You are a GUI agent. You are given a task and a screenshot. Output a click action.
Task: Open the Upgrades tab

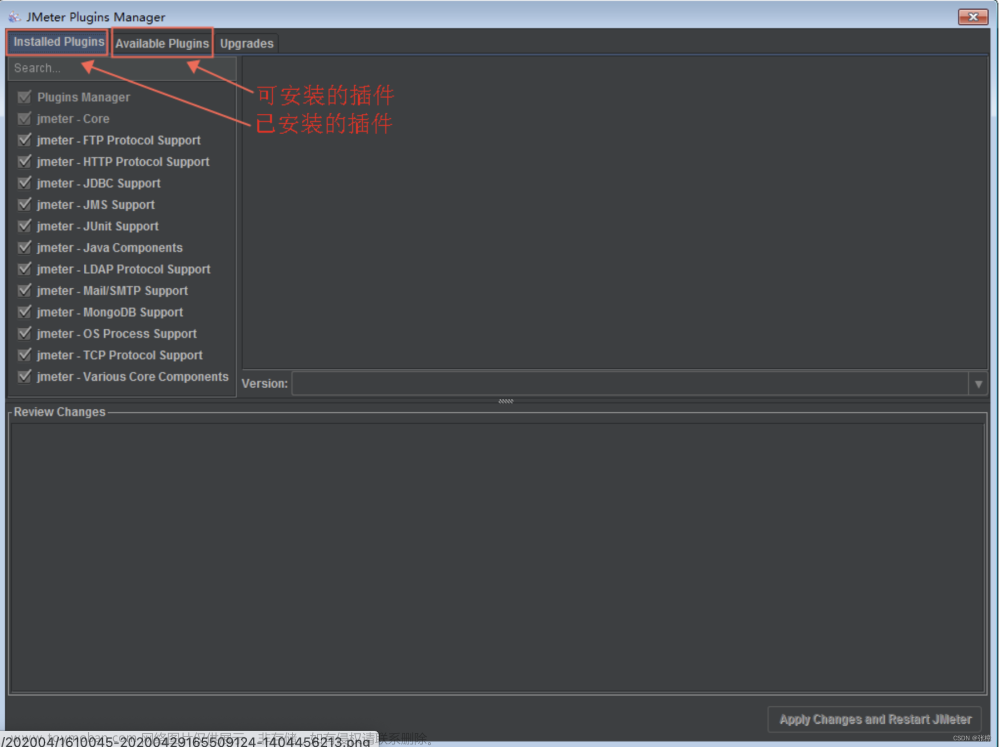click(247, 43)
